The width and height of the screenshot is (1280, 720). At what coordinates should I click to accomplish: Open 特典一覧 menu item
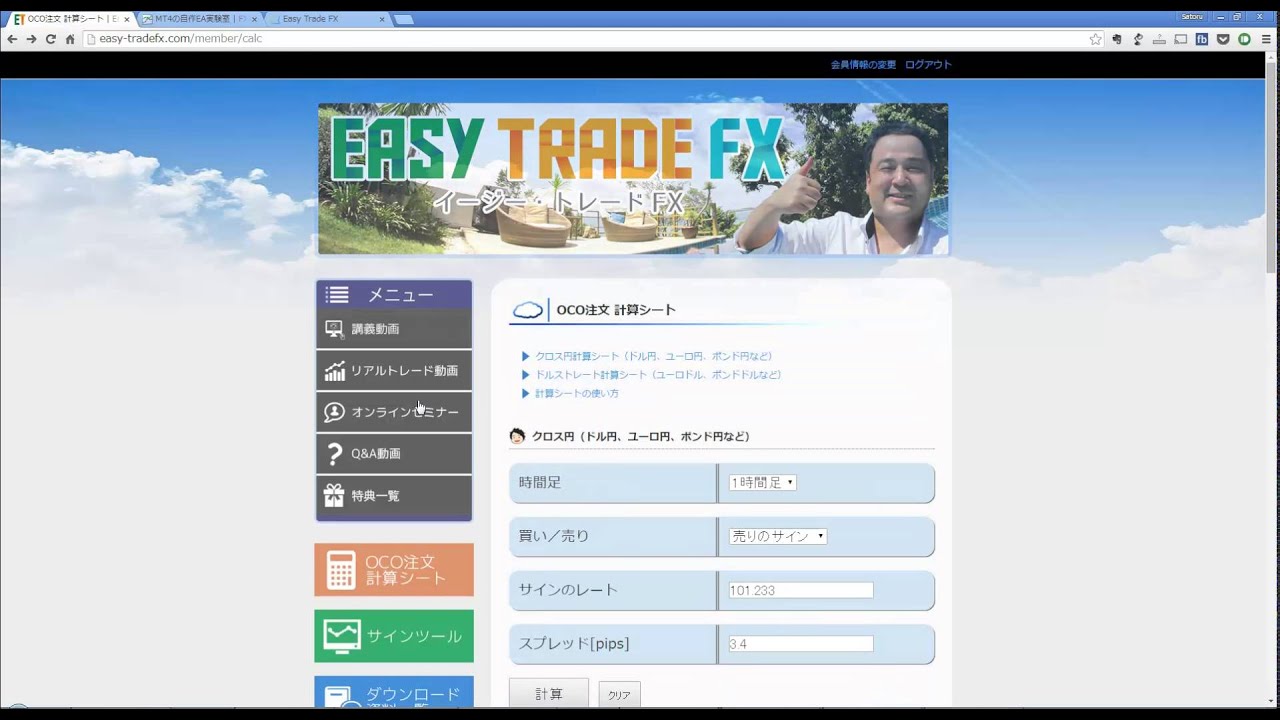coord(394,496)
